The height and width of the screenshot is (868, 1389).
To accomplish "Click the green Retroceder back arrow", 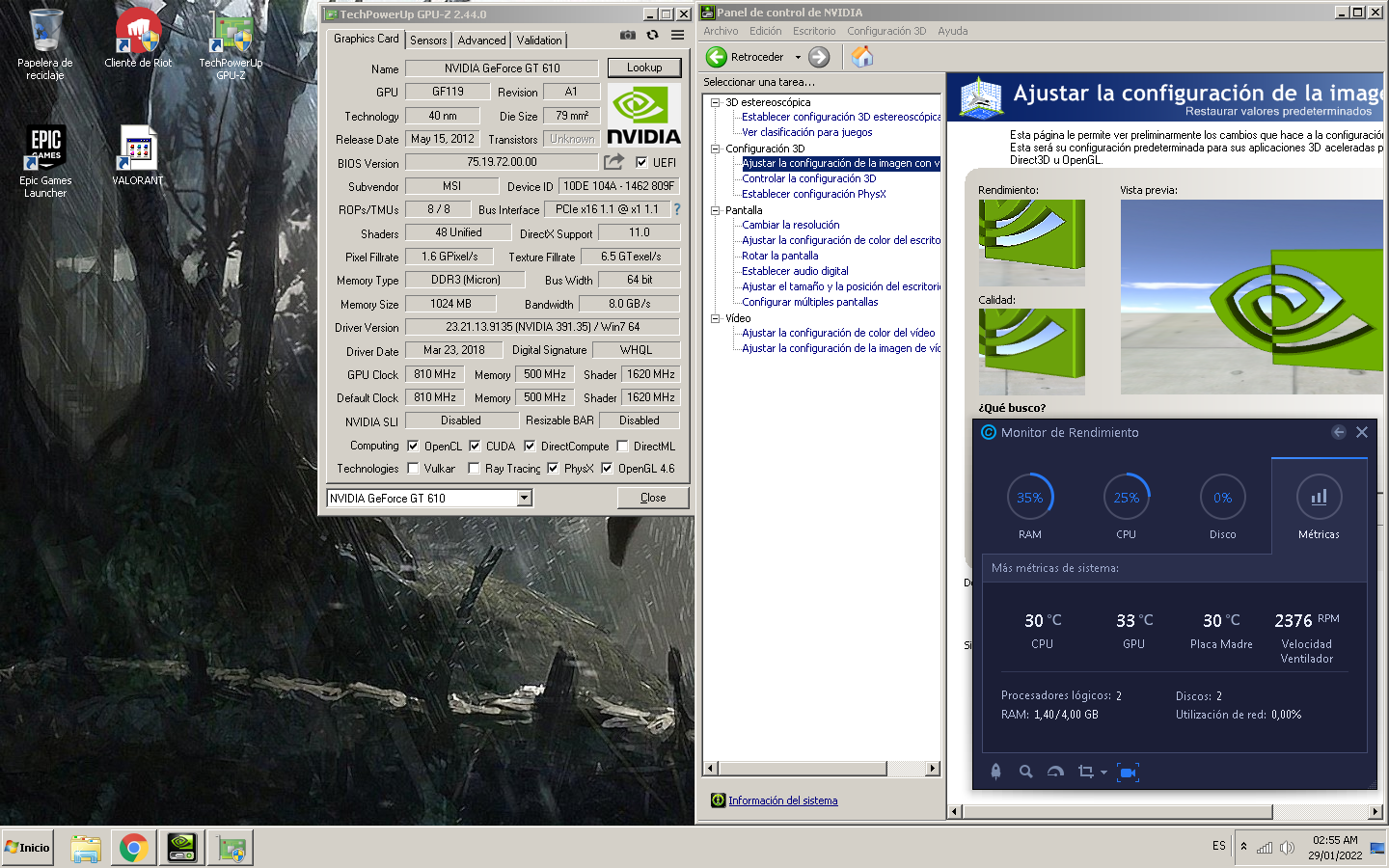I will coord(717,57).
